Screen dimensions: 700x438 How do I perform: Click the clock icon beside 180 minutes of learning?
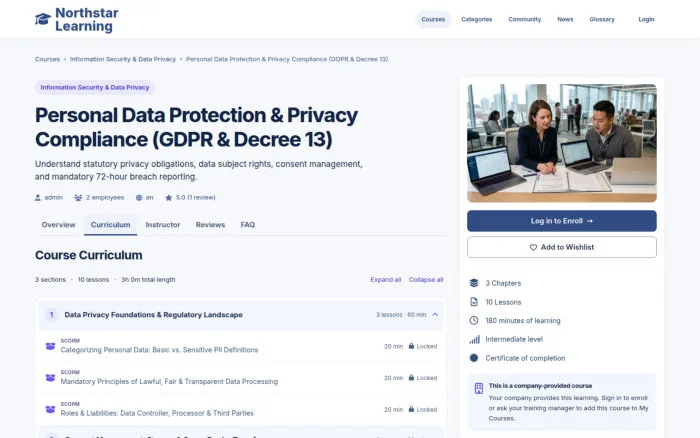tap(474, 321)
